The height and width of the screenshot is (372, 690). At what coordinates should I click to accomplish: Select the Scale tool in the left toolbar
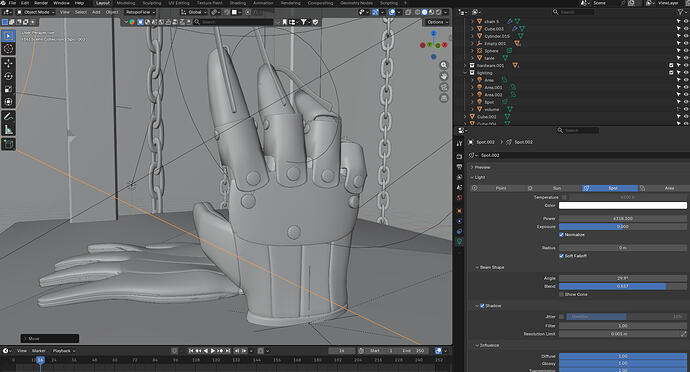(8, 89)
